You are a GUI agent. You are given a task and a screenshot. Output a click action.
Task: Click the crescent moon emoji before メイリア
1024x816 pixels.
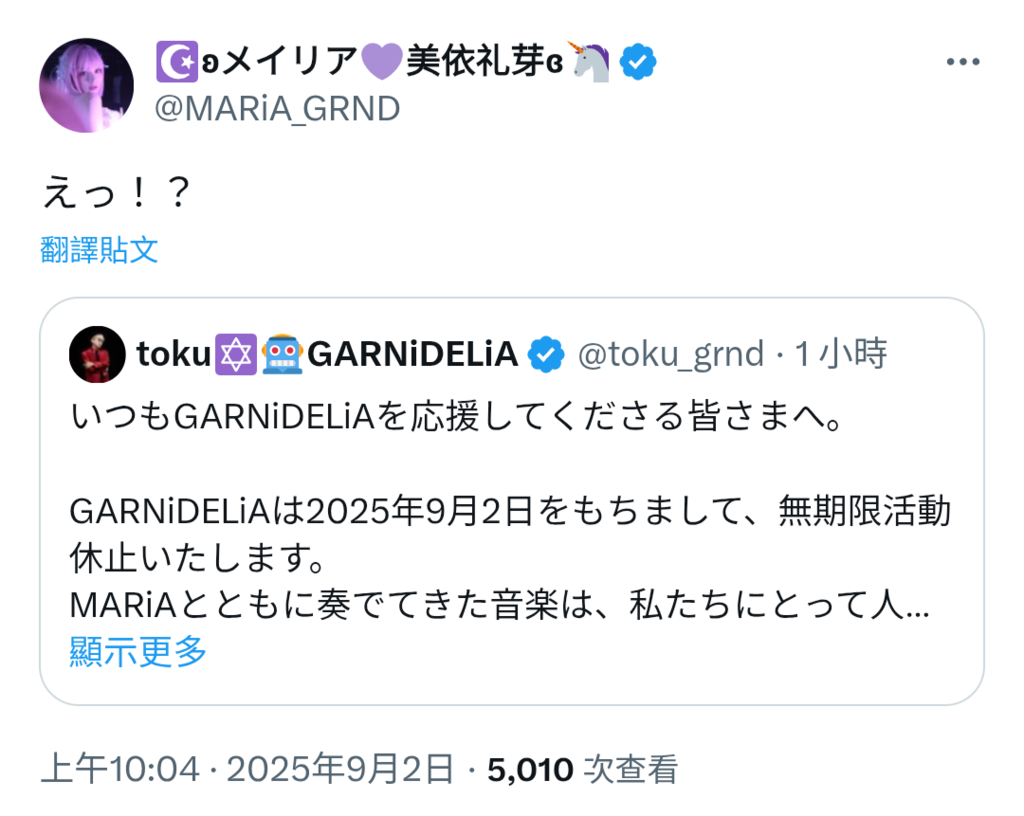point(172,62)
